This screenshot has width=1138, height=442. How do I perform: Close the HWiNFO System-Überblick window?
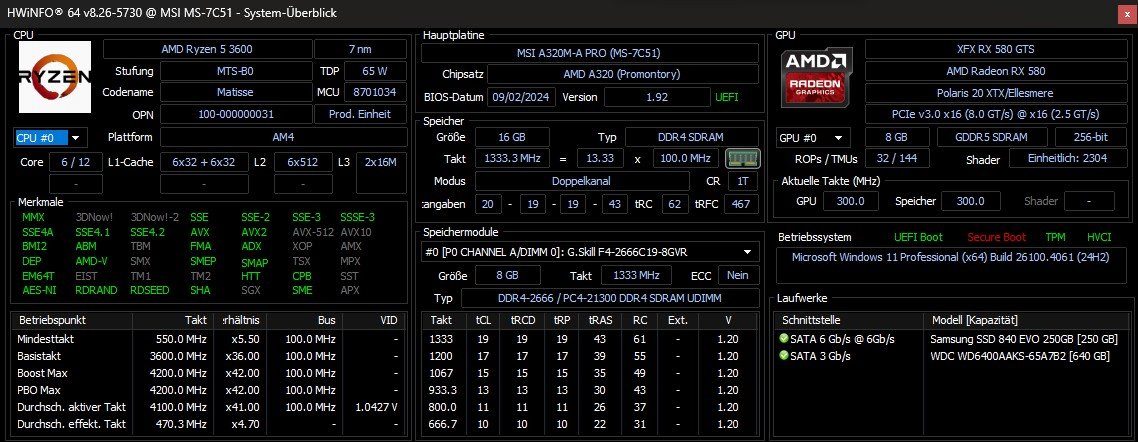click(1125, 13)
